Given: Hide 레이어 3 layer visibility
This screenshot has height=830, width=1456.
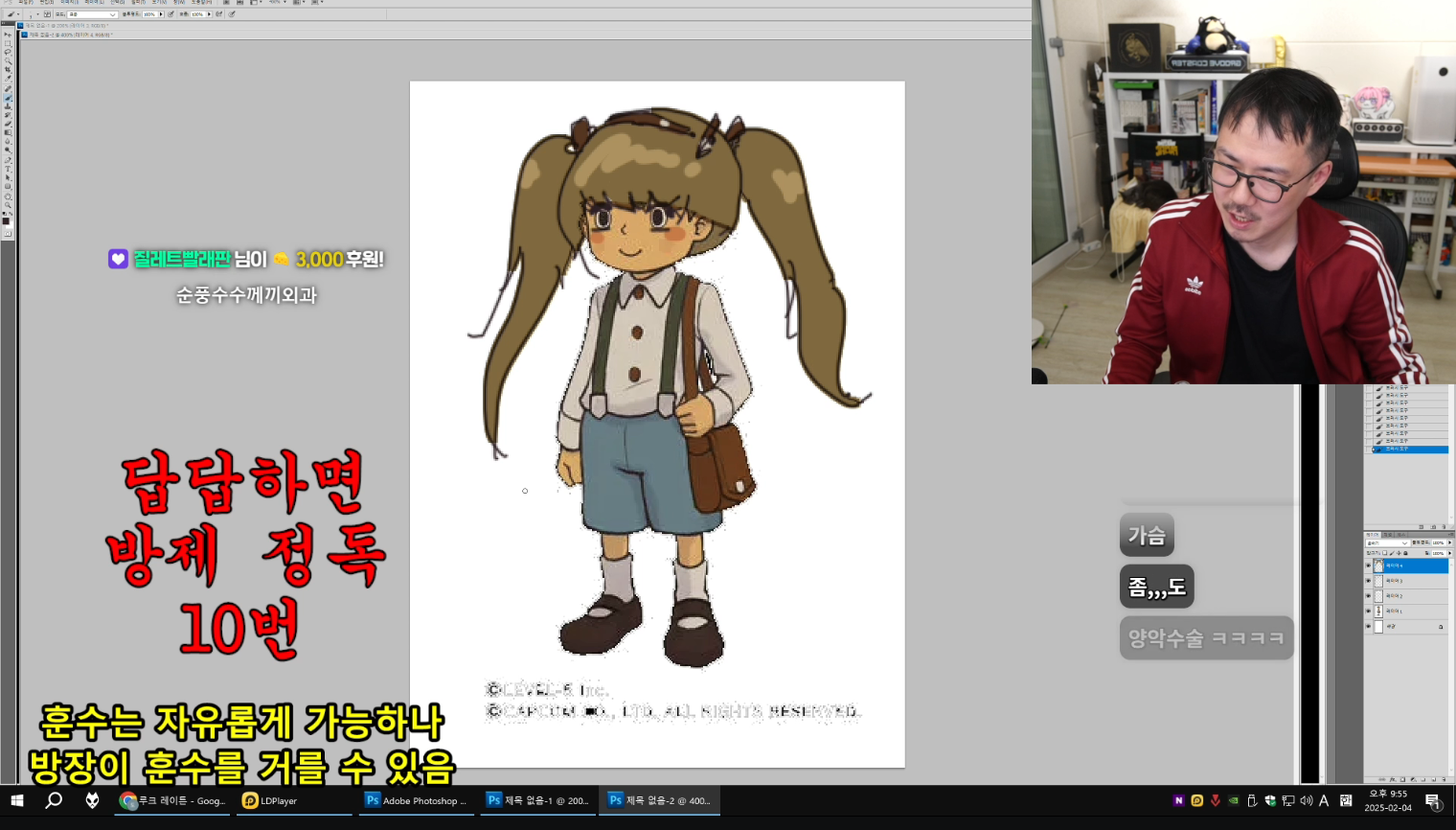Looking at the screenshot, I should click(x=1368, y=581).
